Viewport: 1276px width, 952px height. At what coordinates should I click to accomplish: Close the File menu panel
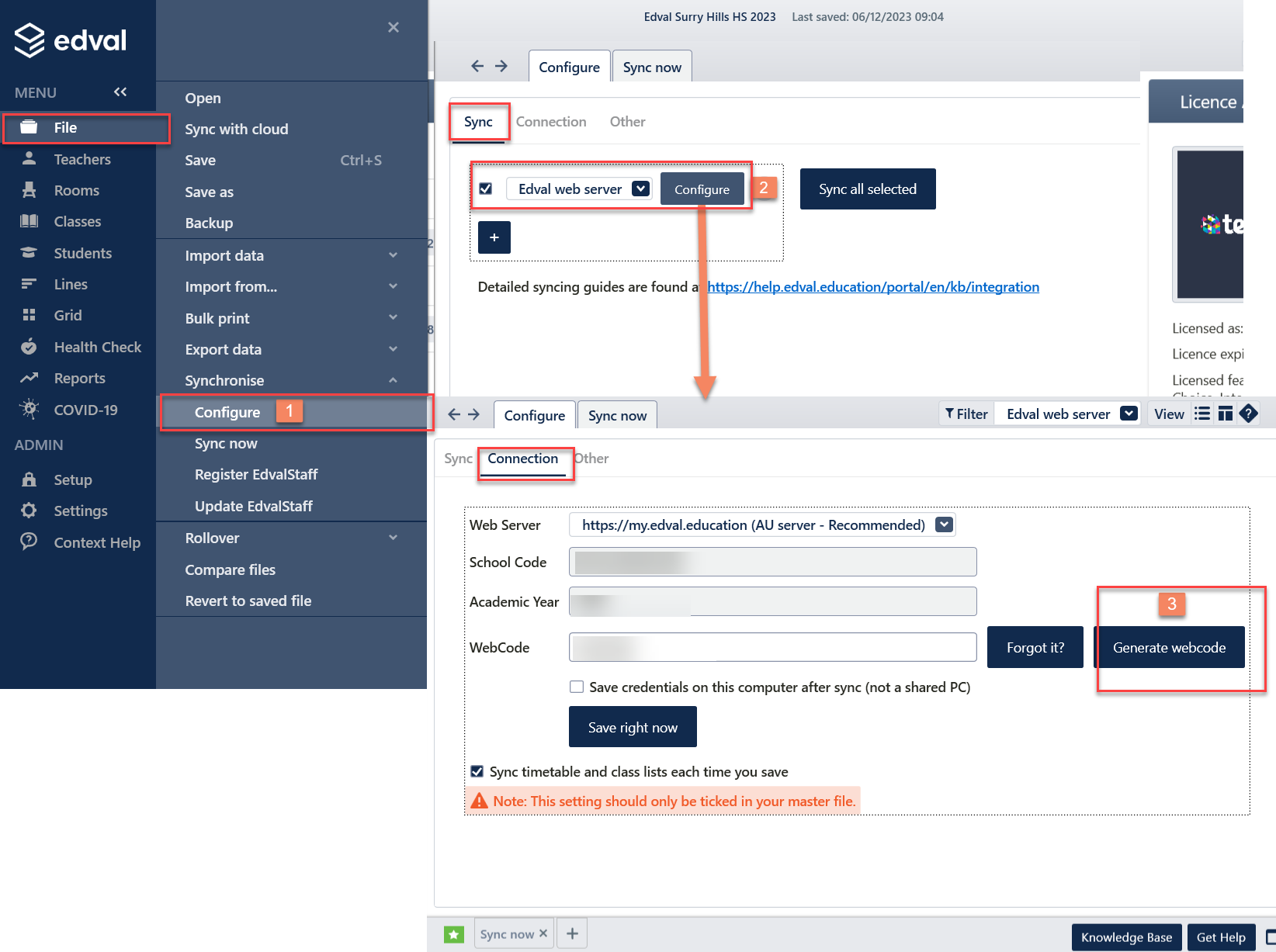[x=394, y=27]
